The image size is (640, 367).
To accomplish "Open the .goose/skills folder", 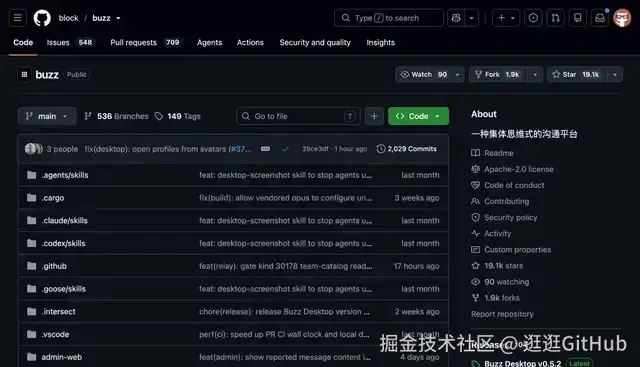I will point(64,289).
